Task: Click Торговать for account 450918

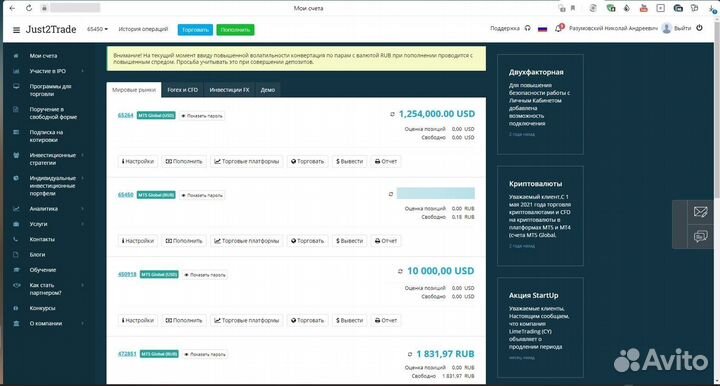Action: pyautogui.click(x=307, y=320)
